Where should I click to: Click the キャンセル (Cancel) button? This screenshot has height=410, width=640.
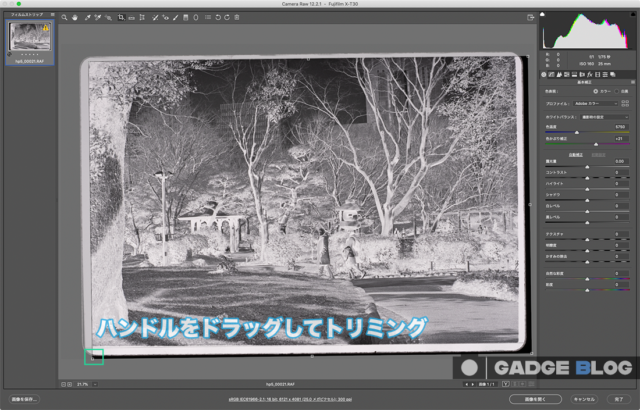[x=584, y=399]
